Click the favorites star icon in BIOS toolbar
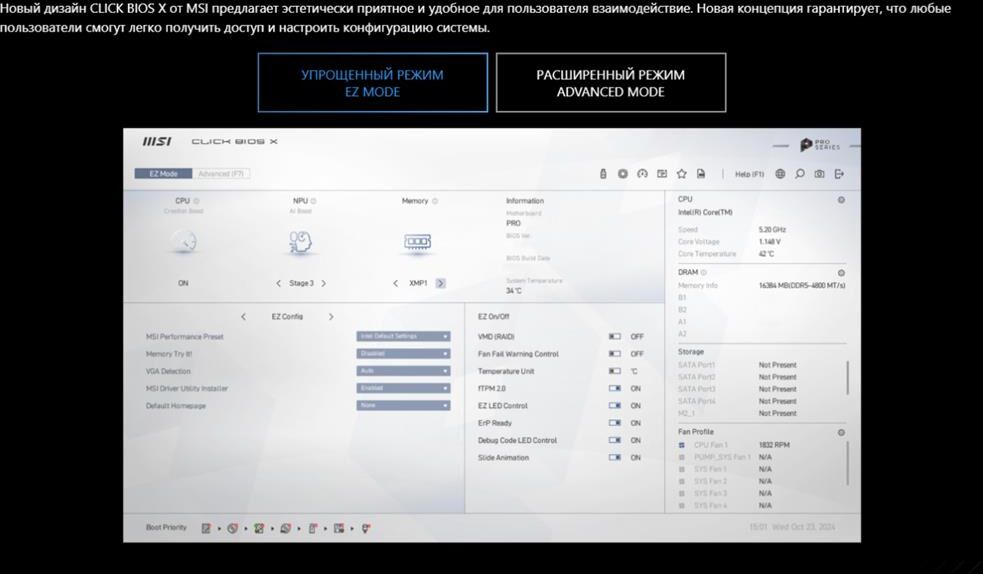The image size is (983, 574). pos(682,174)
